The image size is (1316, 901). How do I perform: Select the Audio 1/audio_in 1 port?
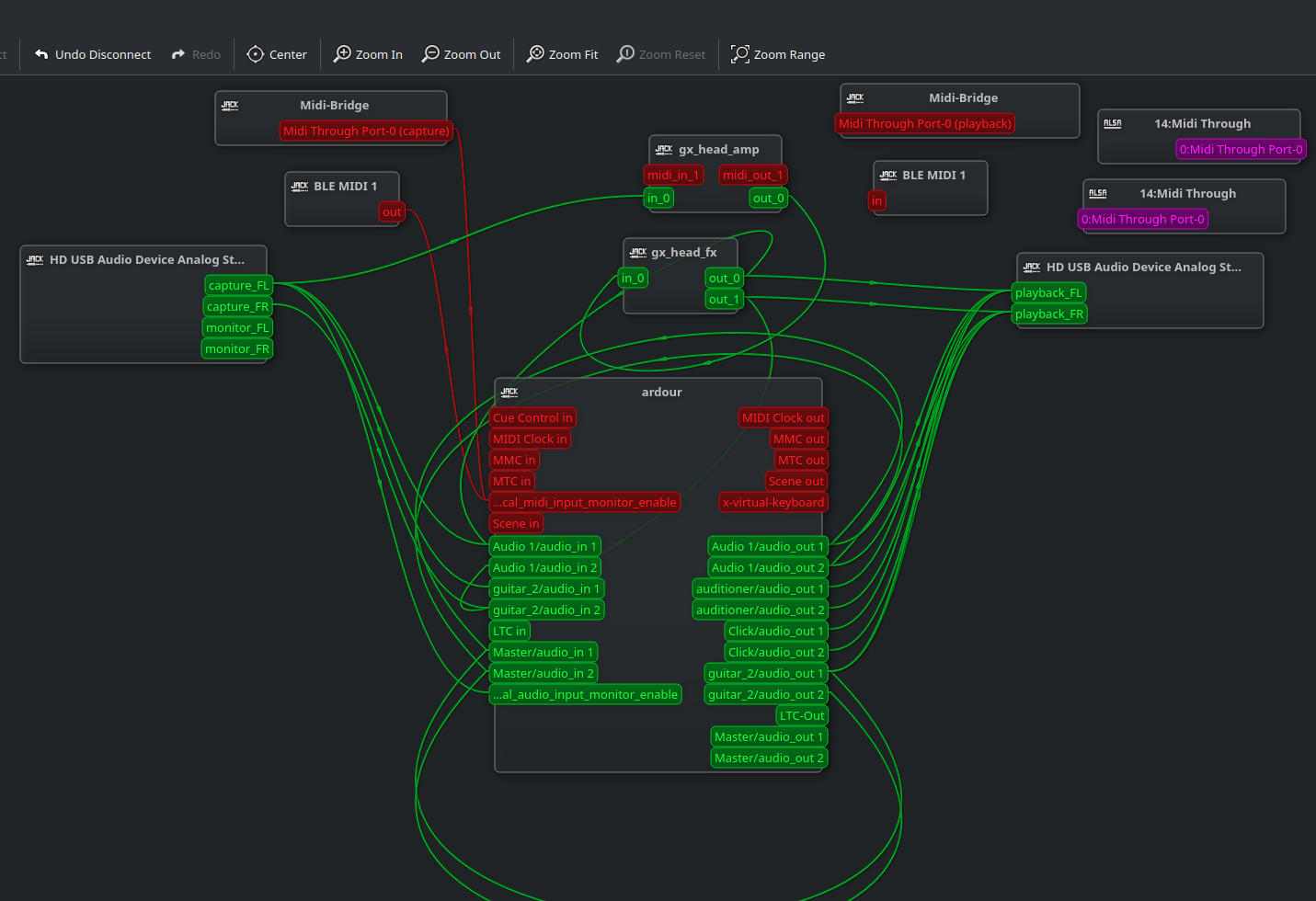544,546
